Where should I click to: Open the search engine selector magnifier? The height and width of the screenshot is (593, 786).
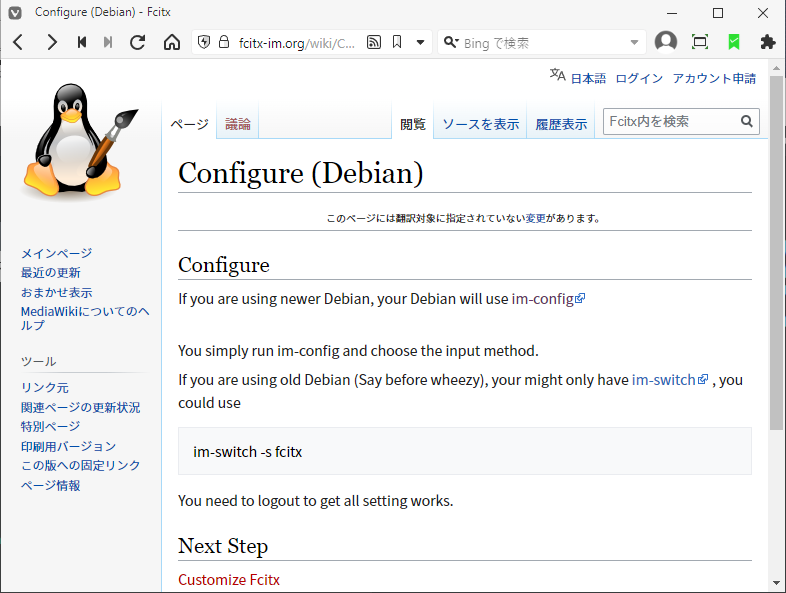[451, 43]
